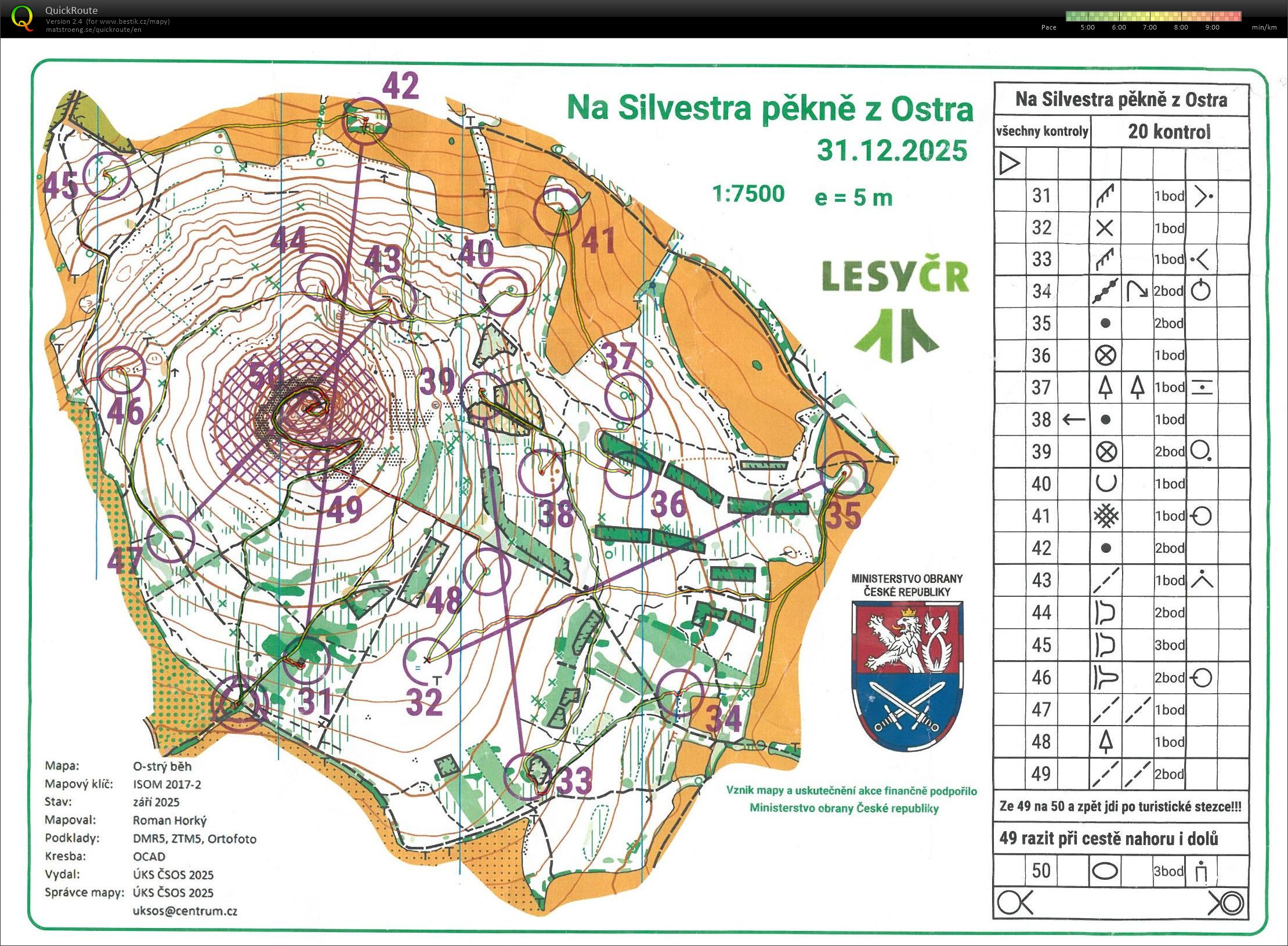Click the tree symbol in row 48

coord(1106,741)
